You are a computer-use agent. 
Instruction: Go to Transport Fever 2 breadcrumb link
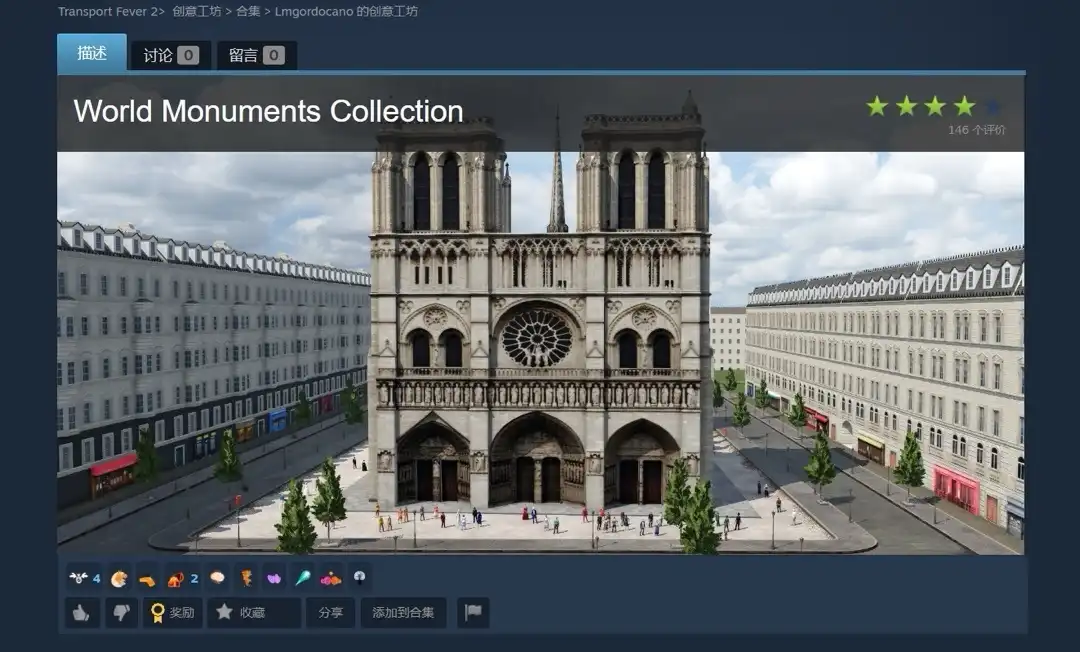coord(107,12)
